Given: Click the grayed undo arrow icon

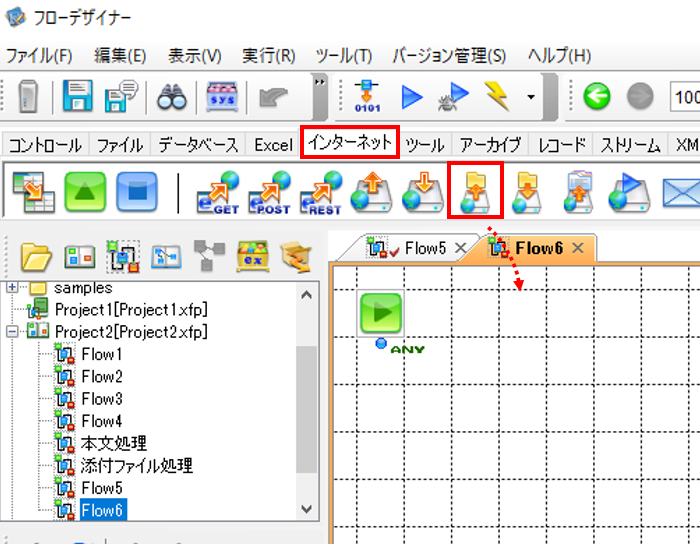Looking at the screenshot, I should [273, 97].
